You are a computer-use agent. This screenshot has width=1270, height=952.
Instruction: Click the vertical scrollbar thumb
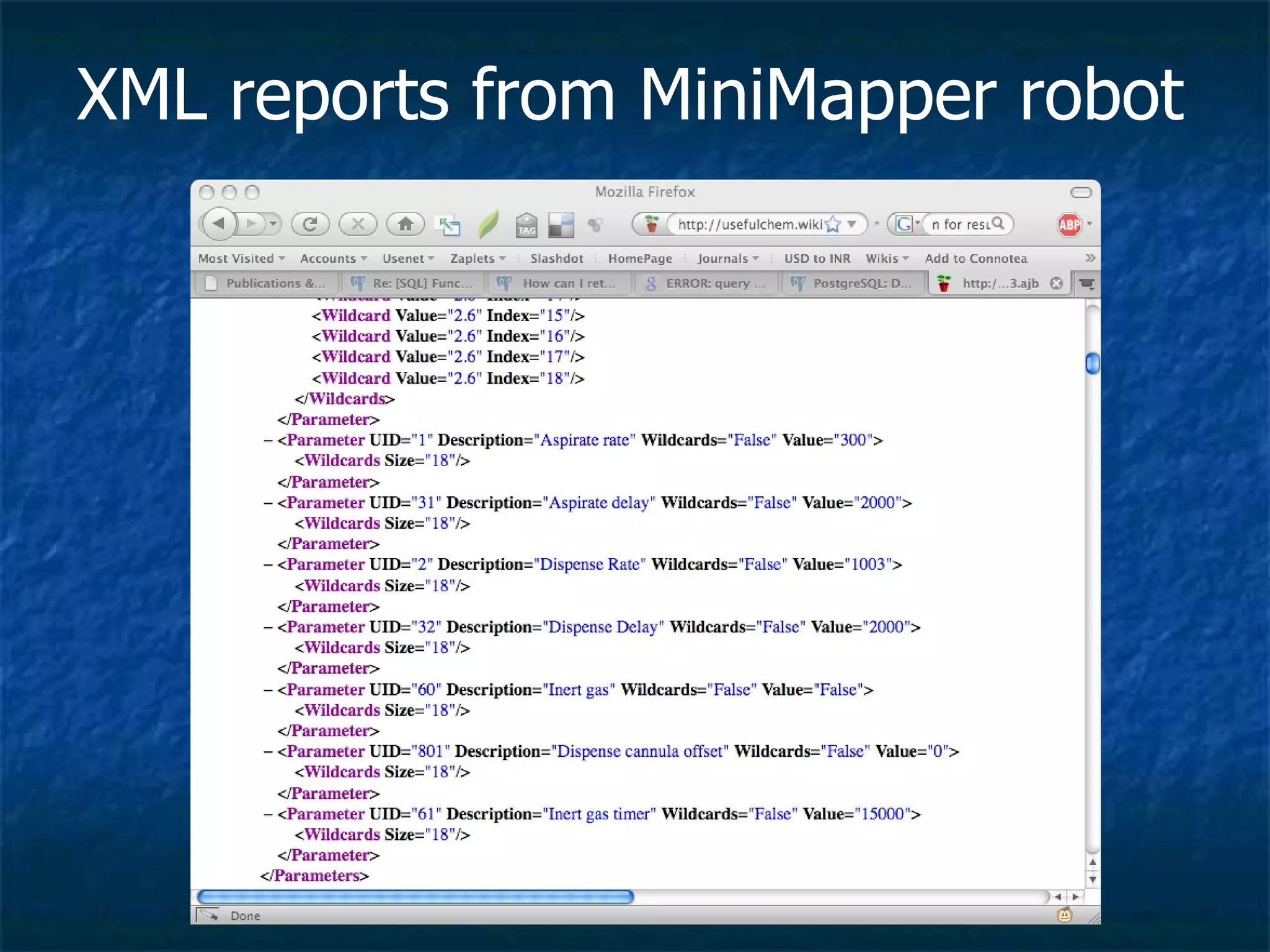pyautogui.click(x=1093, y=363)
